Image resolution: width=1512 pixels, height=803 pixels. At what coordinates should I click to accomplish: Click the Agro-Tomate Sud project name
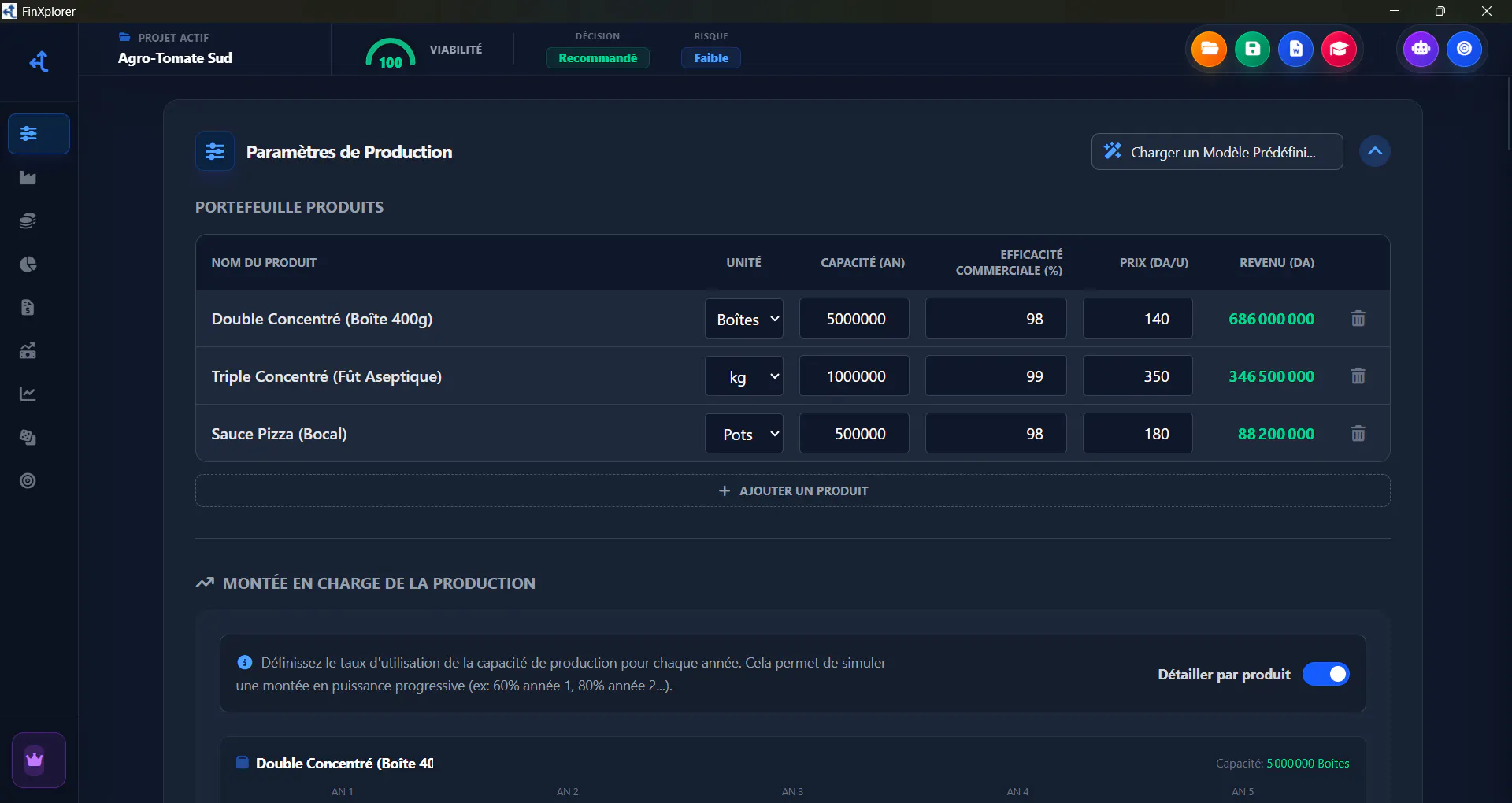pos(175,58)
